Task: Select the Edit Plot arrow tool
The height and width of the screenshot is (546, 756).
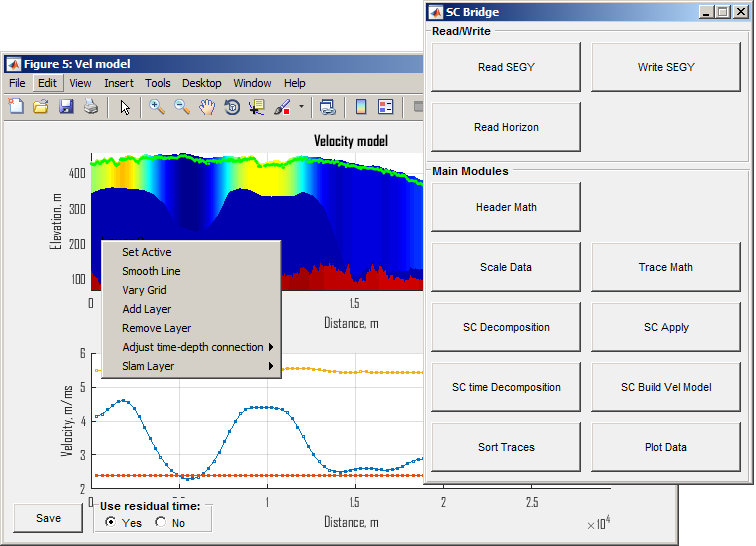Action: (x=125, y=107)
